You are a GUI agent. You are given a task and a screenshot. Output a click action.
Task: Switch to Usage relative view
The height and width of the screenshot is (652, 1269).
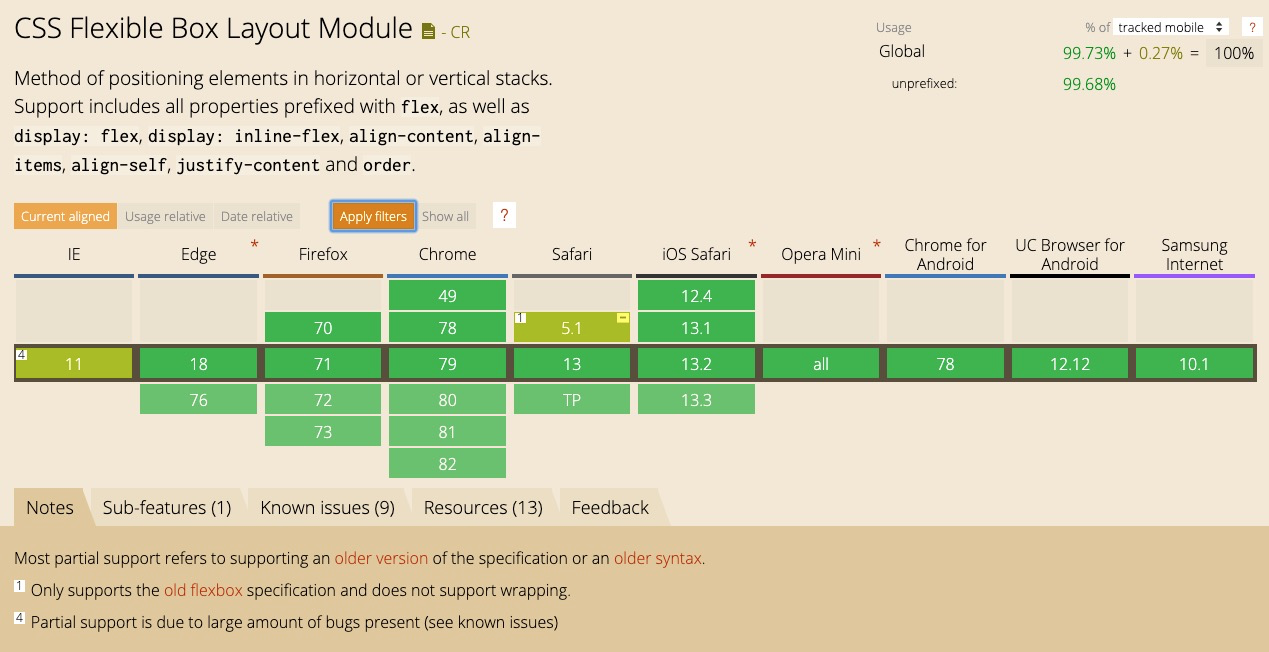coord(165,216)
